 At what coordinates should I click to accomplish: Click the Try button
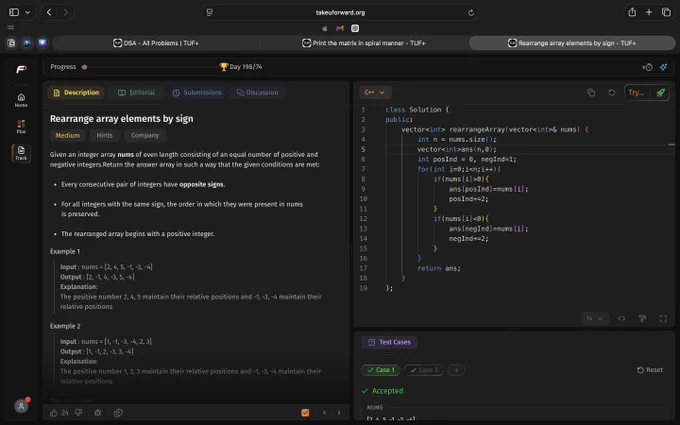coord(637,92)
